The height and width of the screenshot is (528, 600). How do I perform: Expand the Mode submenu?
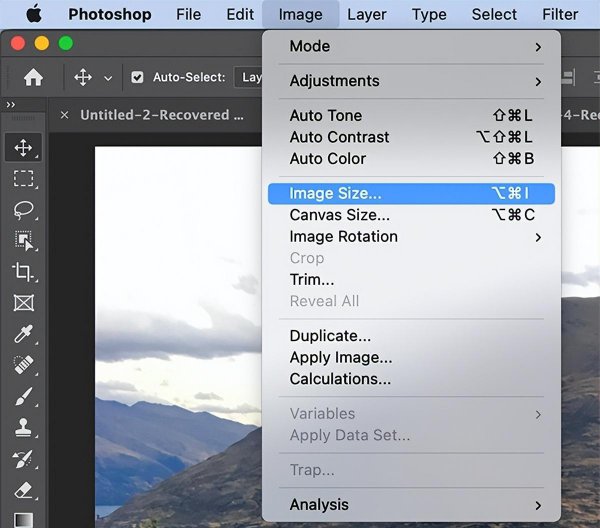coord(411,47)
